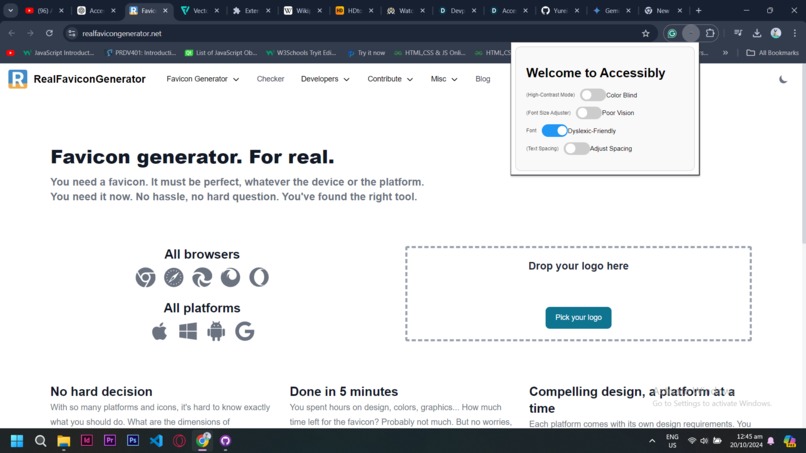Screen dimensions: 806x453
Task: Bookmark this page with the star icon
Action: (x=646, y=33)
